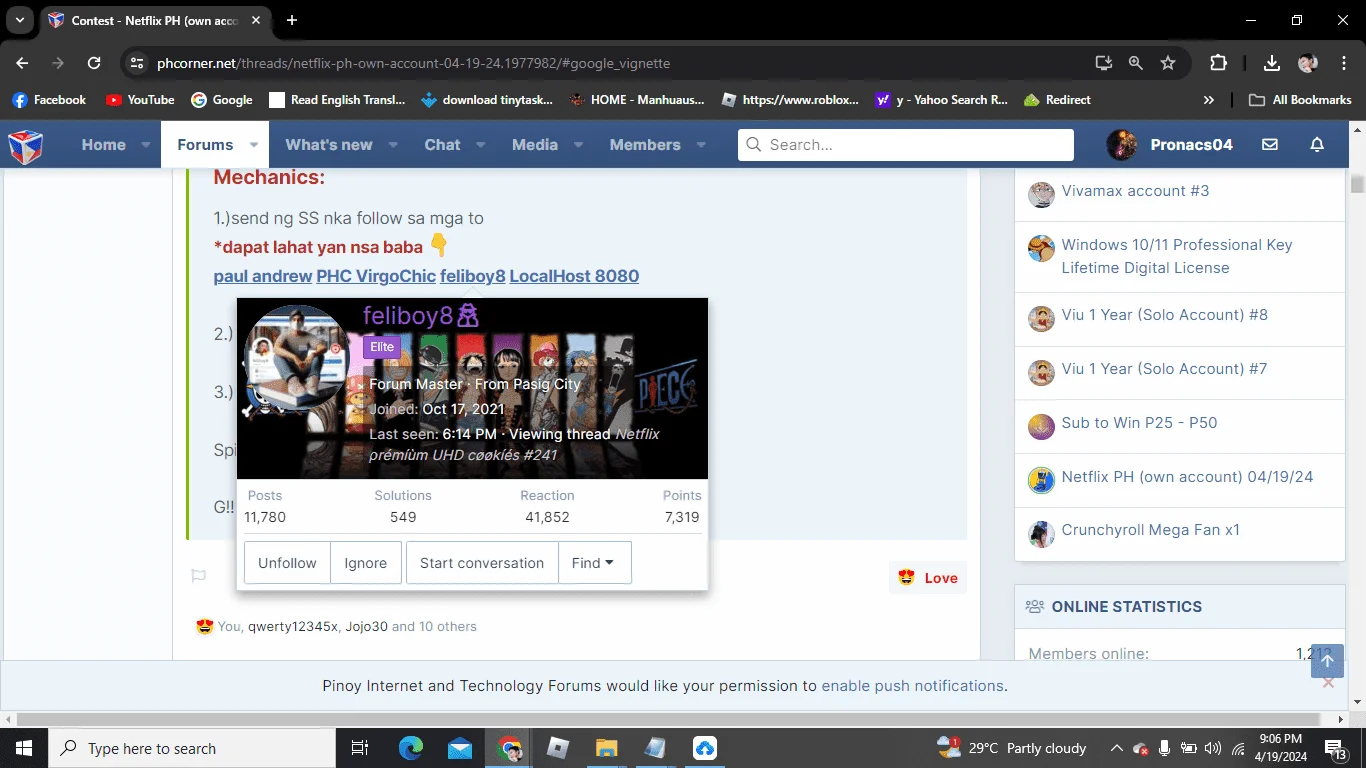Click the Ignore button

366,563
